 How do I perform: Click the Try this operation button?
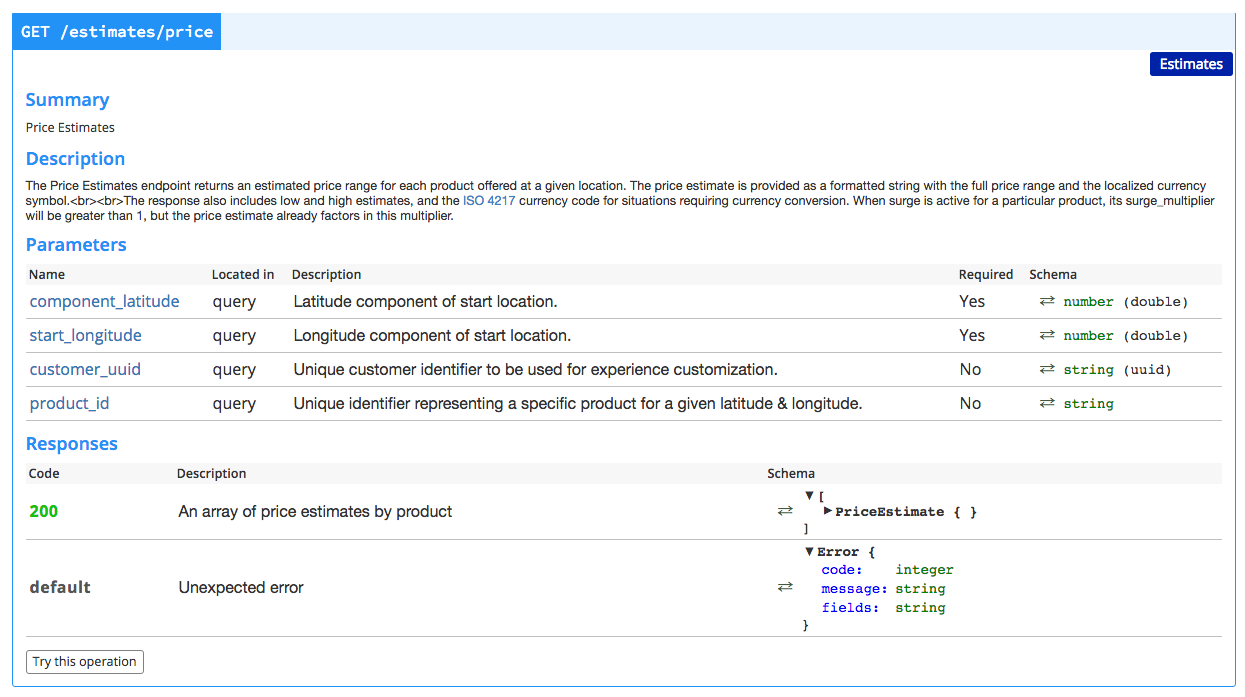tap(84, 661)
